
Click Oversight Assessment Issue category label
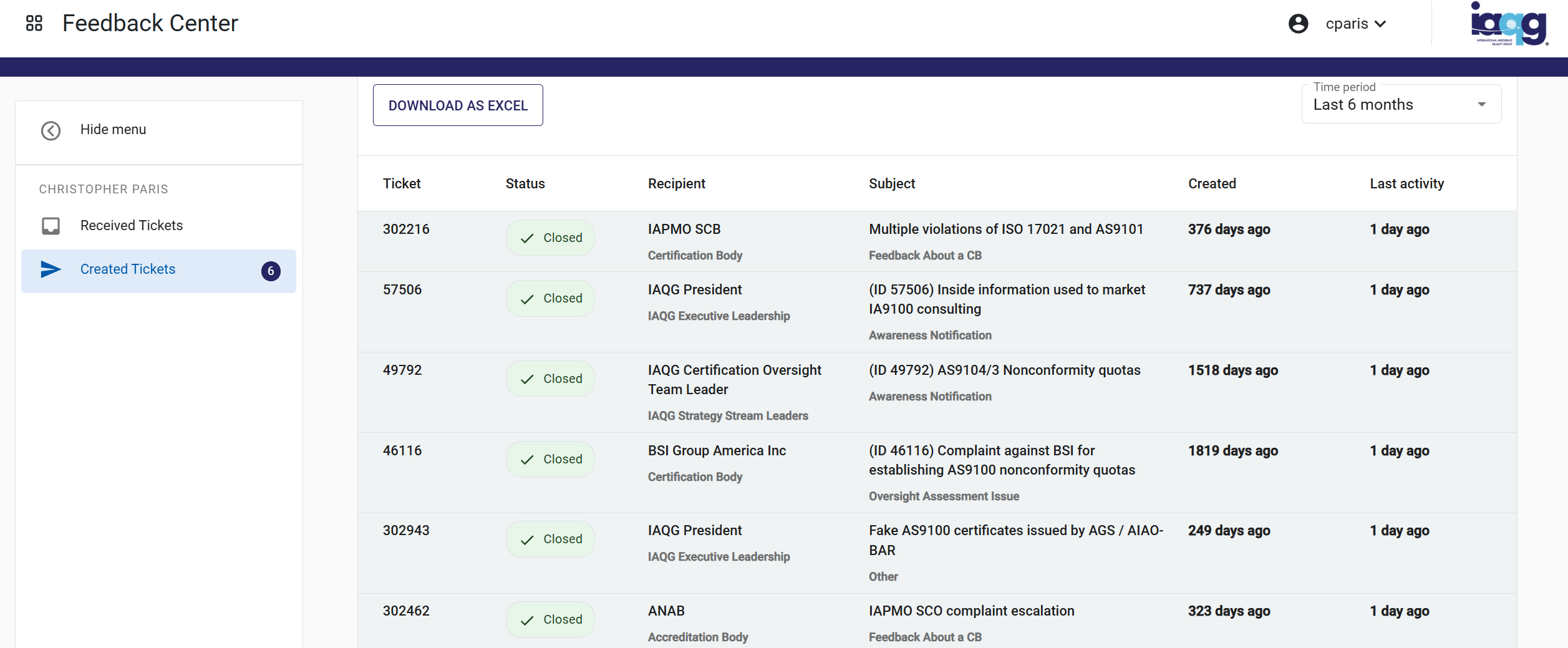pyautogui.click(x=944, y=496)
